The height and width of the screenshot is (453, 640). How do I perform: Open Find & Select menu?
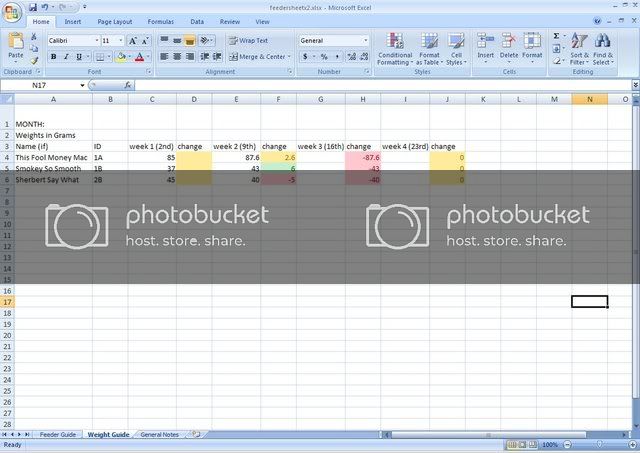[603, 48]
